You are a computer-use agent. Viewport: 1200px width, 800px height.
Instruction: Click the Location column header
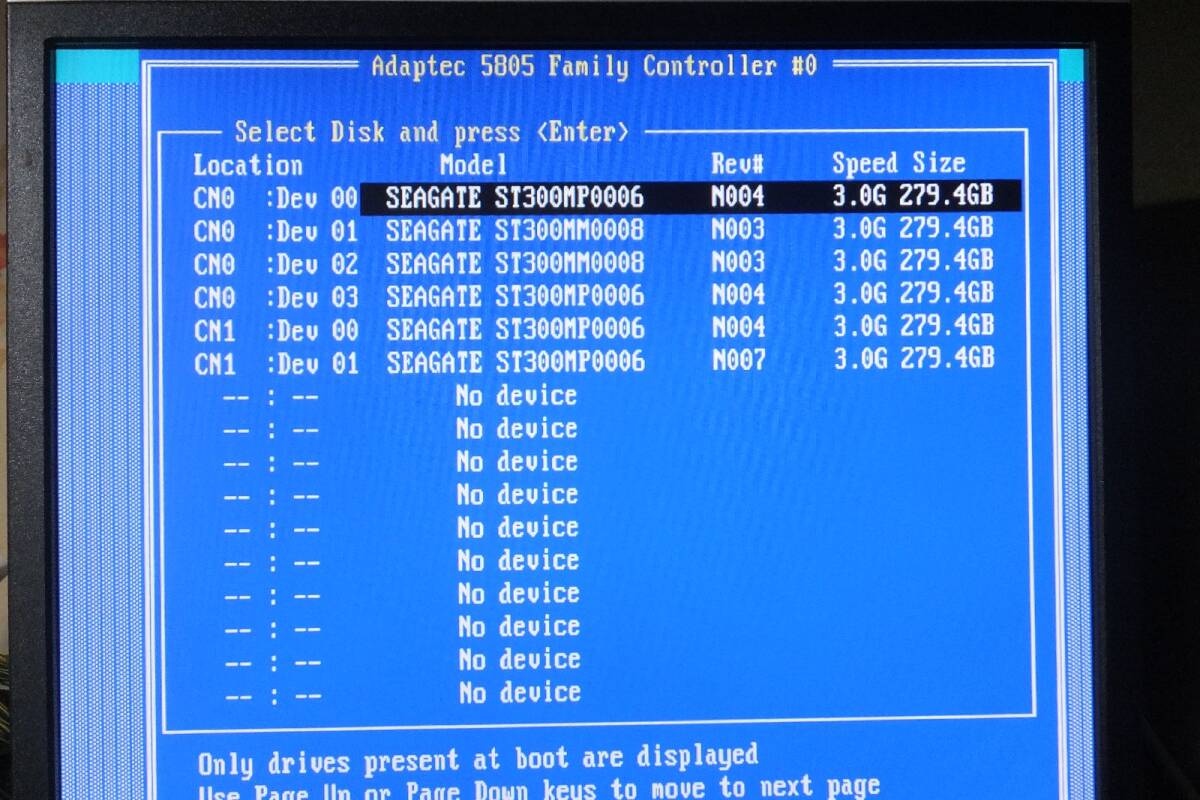point(248,165)
